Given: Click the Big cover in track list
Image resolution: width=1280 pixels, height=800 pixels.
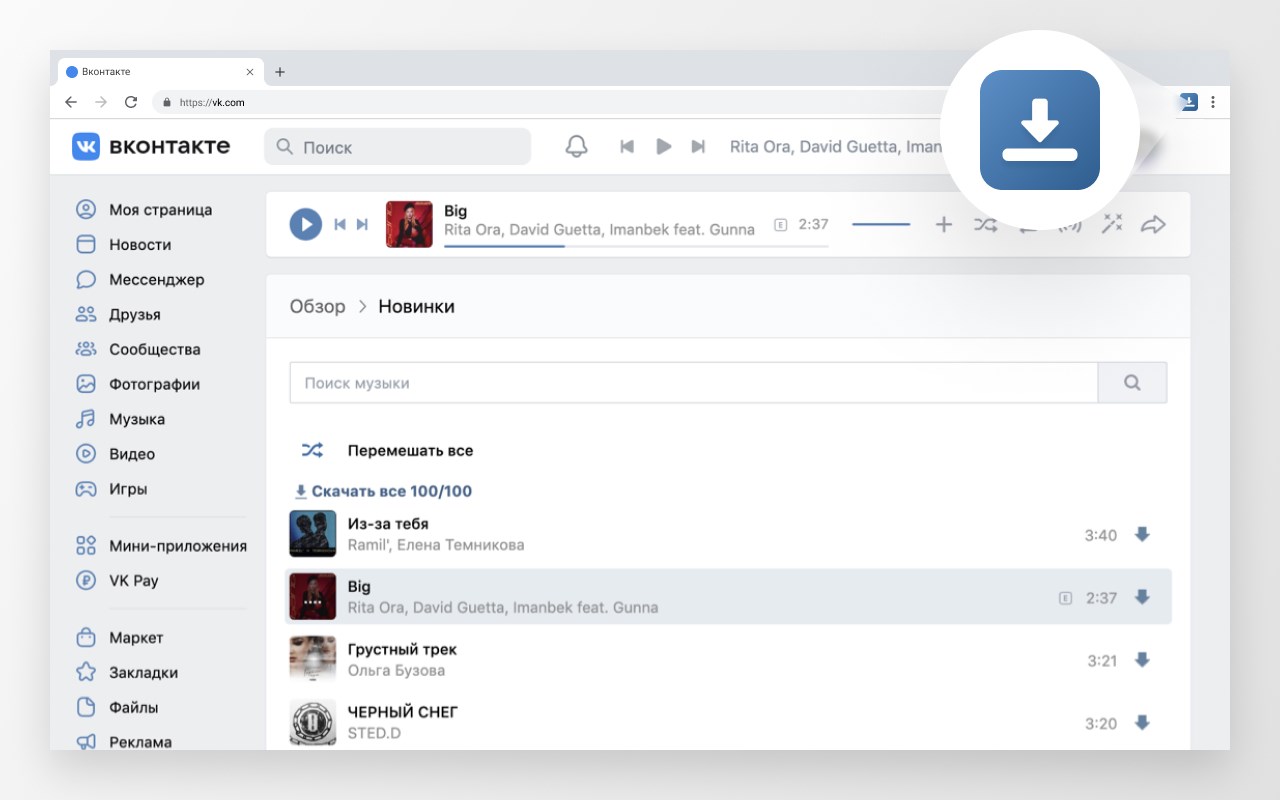Looking at the screenshot, I should [x=313, y=597].
